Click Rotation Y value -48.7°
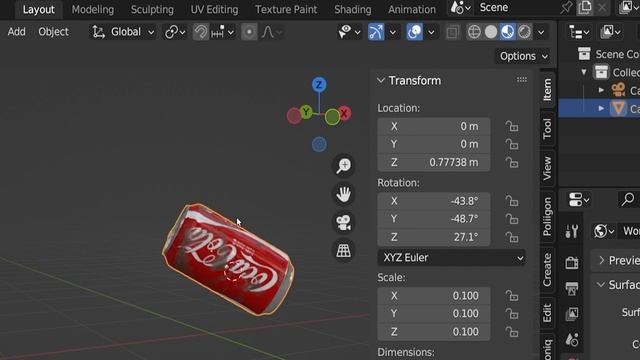This screenshot has height=360, width=640. (433, 219)
